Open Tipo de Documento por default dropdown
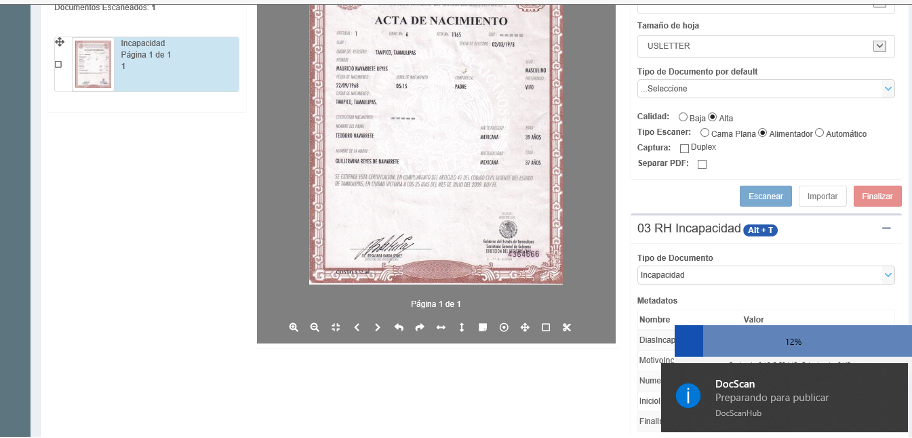The height and width of the screenshot is (438, 912). tap(765, 89)
